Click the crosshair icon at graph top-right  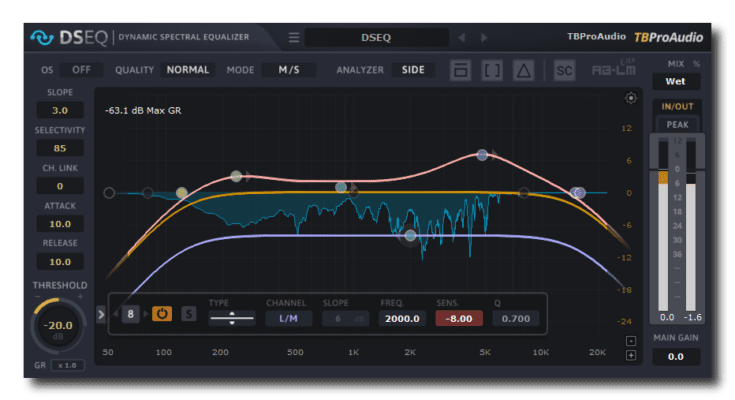click(630, 98)
